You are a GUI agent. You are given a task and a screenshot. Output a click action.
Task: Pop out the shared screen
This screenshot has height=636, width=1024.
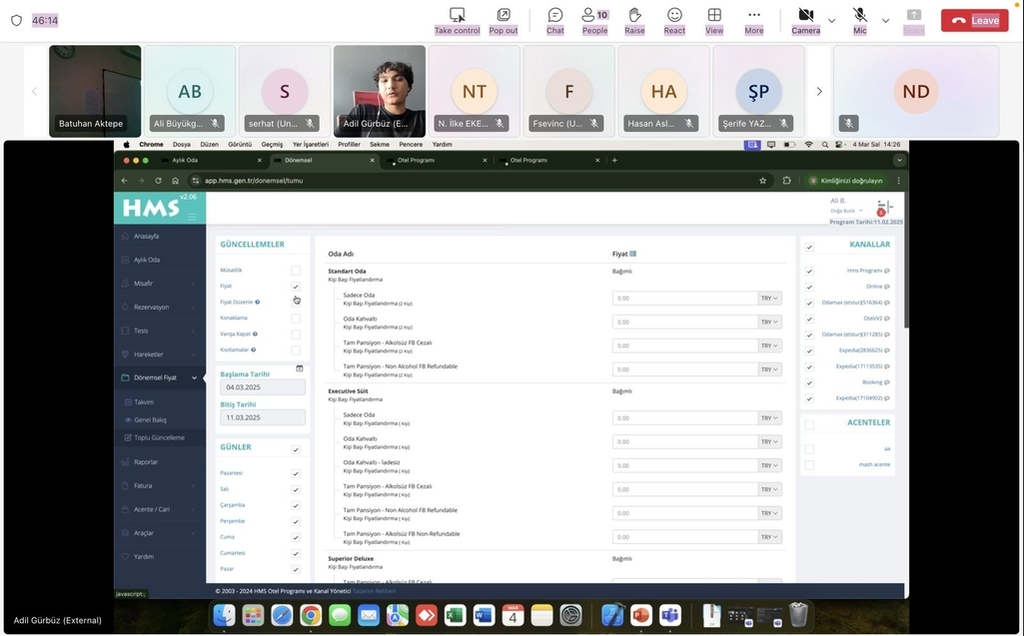pyautogui.click(x=503, y=20)
